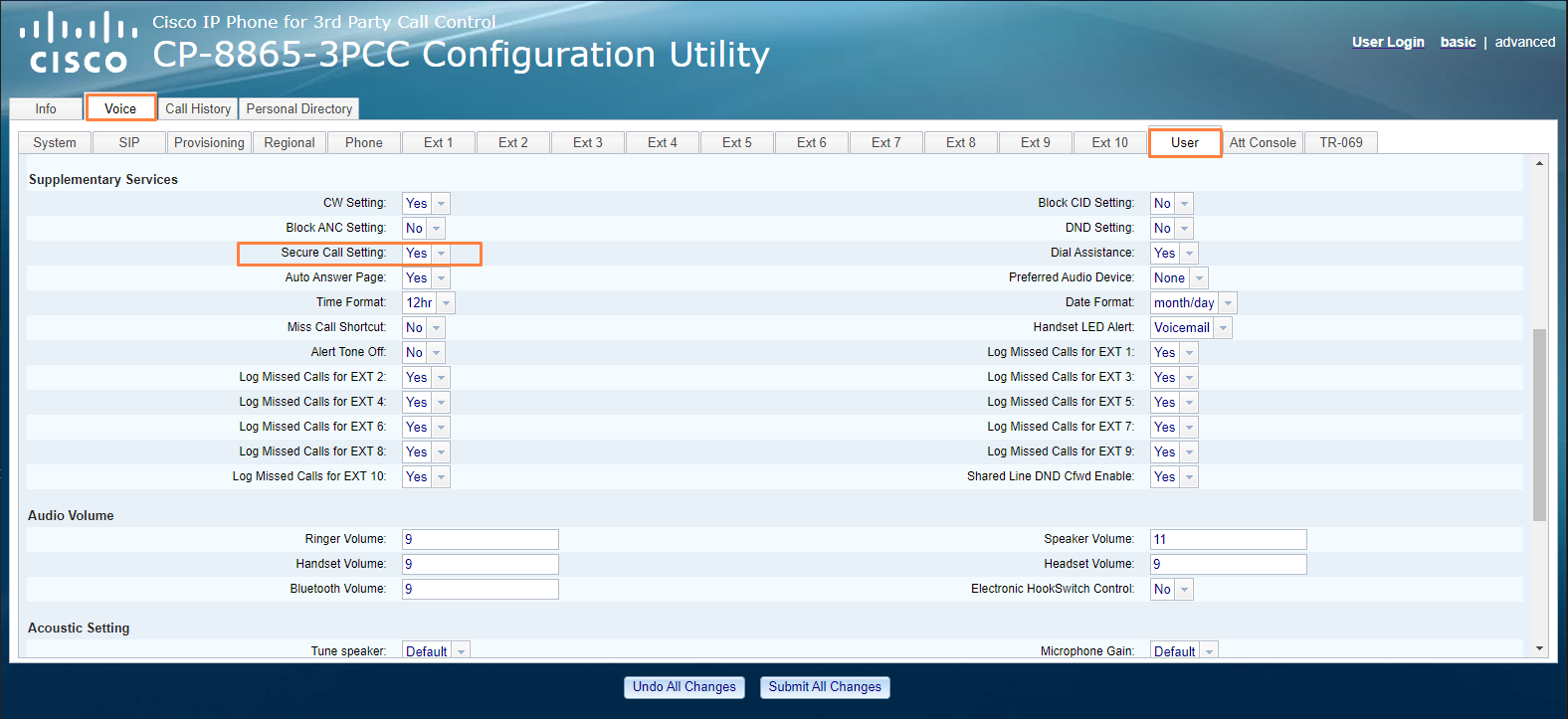Open the Ext 8 sub-tab
This screenshot has width=1568, height=719.
(961, 142)
